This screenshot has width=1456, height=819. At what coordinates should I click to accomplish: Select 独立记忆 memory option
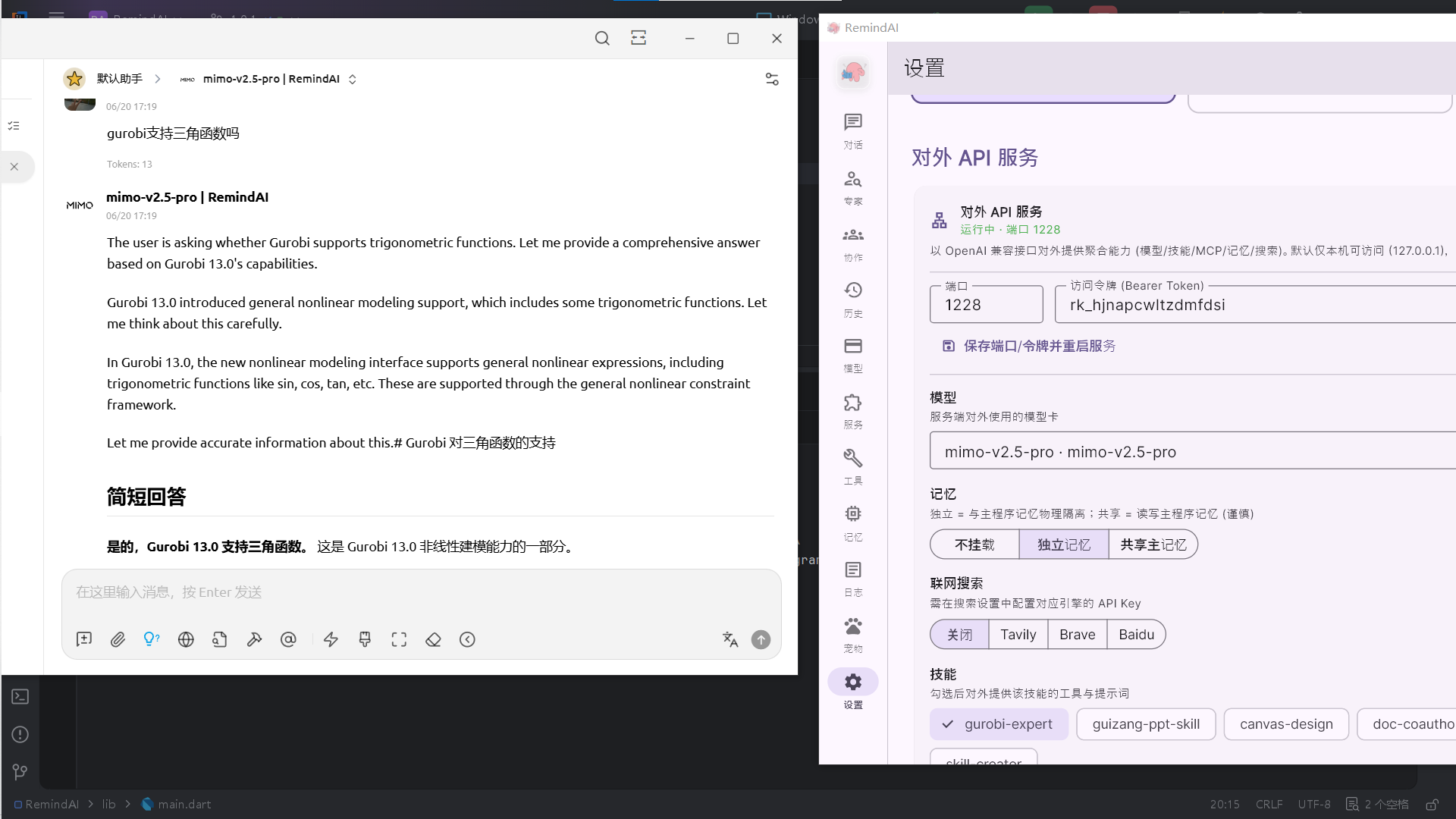pyautogui.click(x=1064, y=544)
